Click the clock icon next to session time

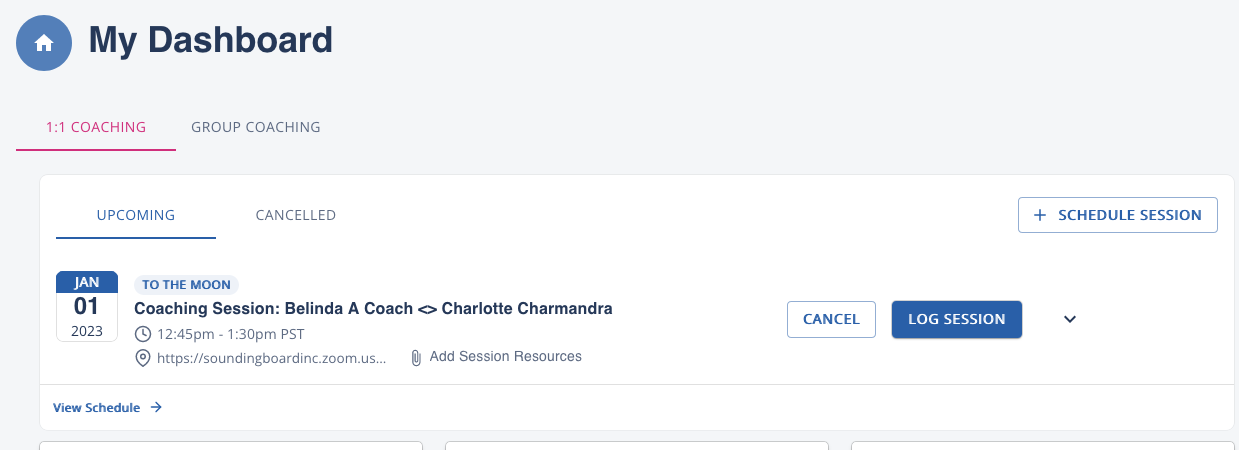(143, 334)
